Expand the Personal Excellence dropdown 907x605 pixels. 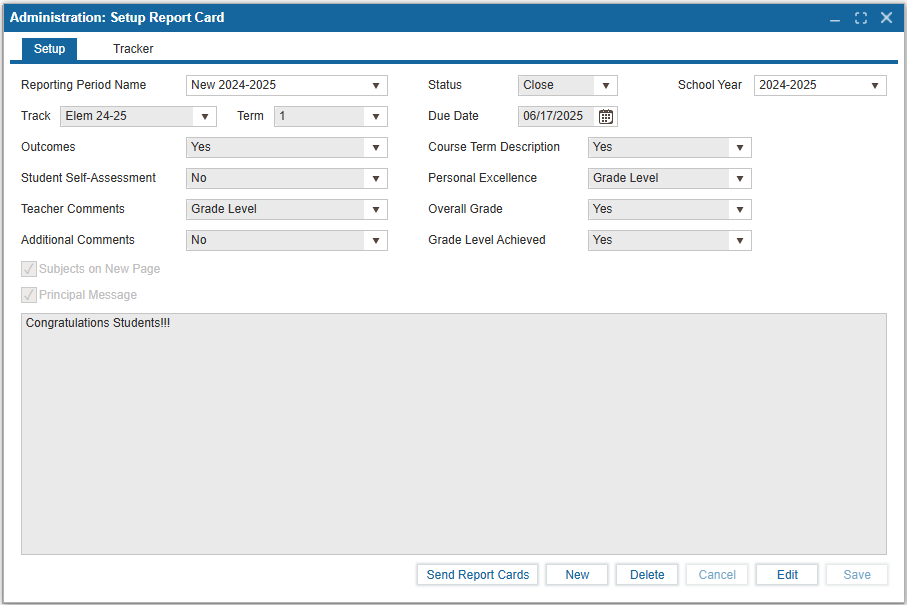(x=740, y=179)
